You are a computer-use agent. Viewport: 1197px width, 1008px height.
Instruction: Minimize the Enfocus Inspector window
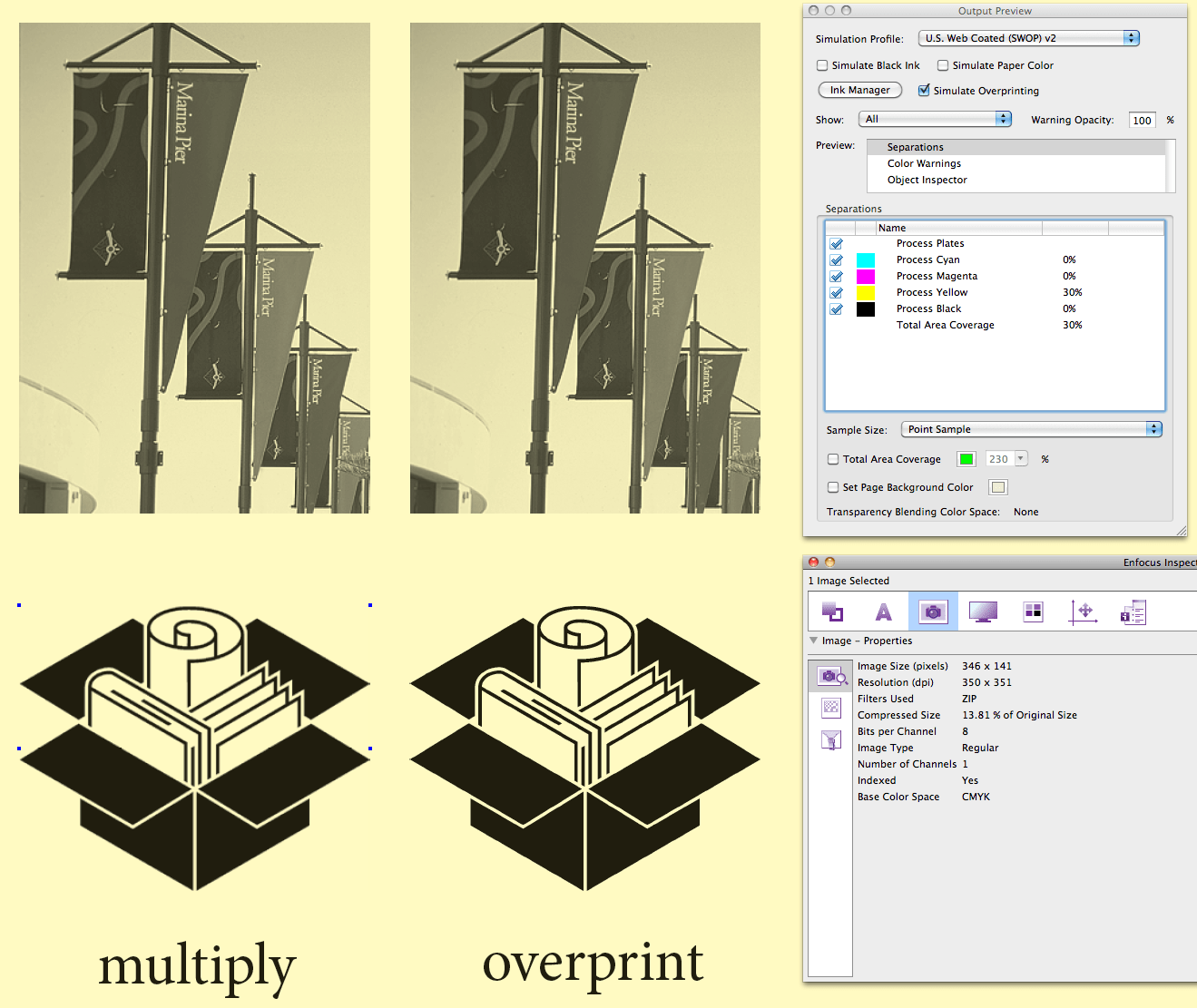(x=829, y=563)
